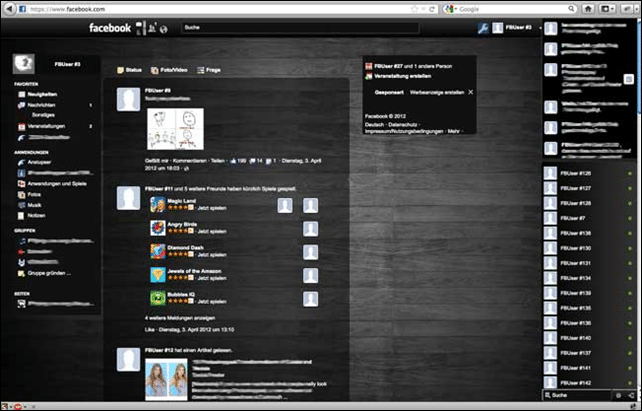Click the red Adblock icon in the status bar
642x411 pixels.
pyautogui.click(x=18, y=406)
